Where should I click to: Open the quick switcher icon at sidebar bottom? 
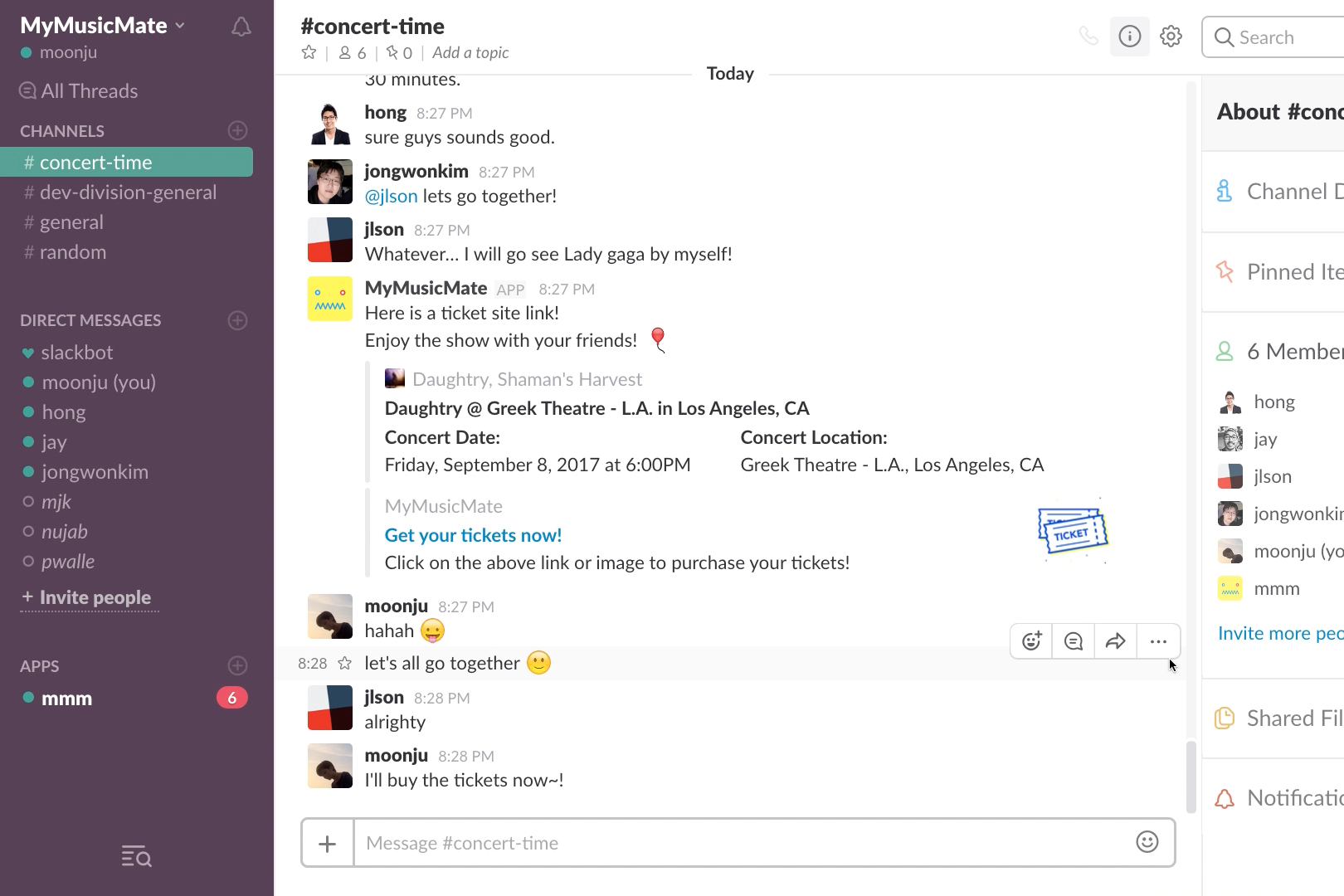click(x=136, y=855)
